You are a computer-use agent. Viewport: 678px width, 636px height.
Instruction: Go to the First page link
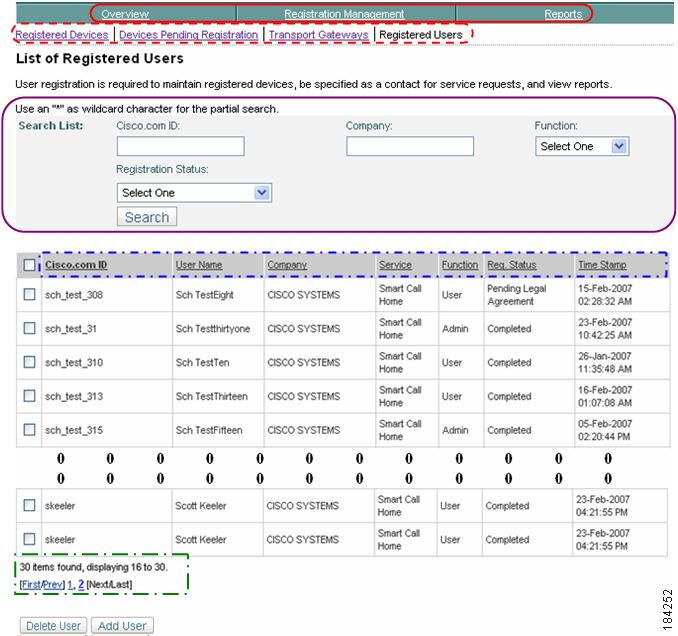click(32, 585)
